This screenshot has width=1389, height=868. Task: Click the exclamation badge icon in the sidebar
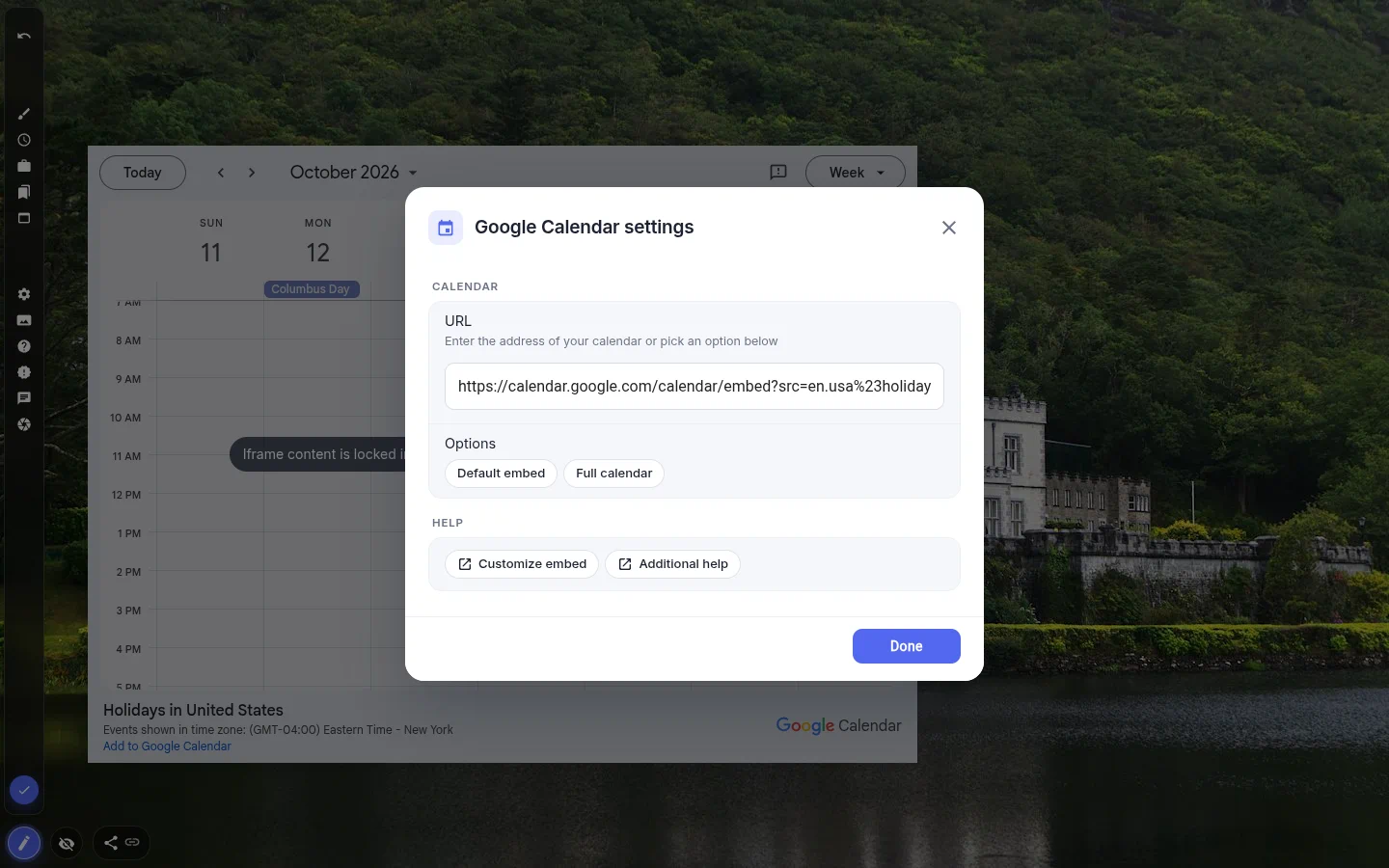(24, 372)
